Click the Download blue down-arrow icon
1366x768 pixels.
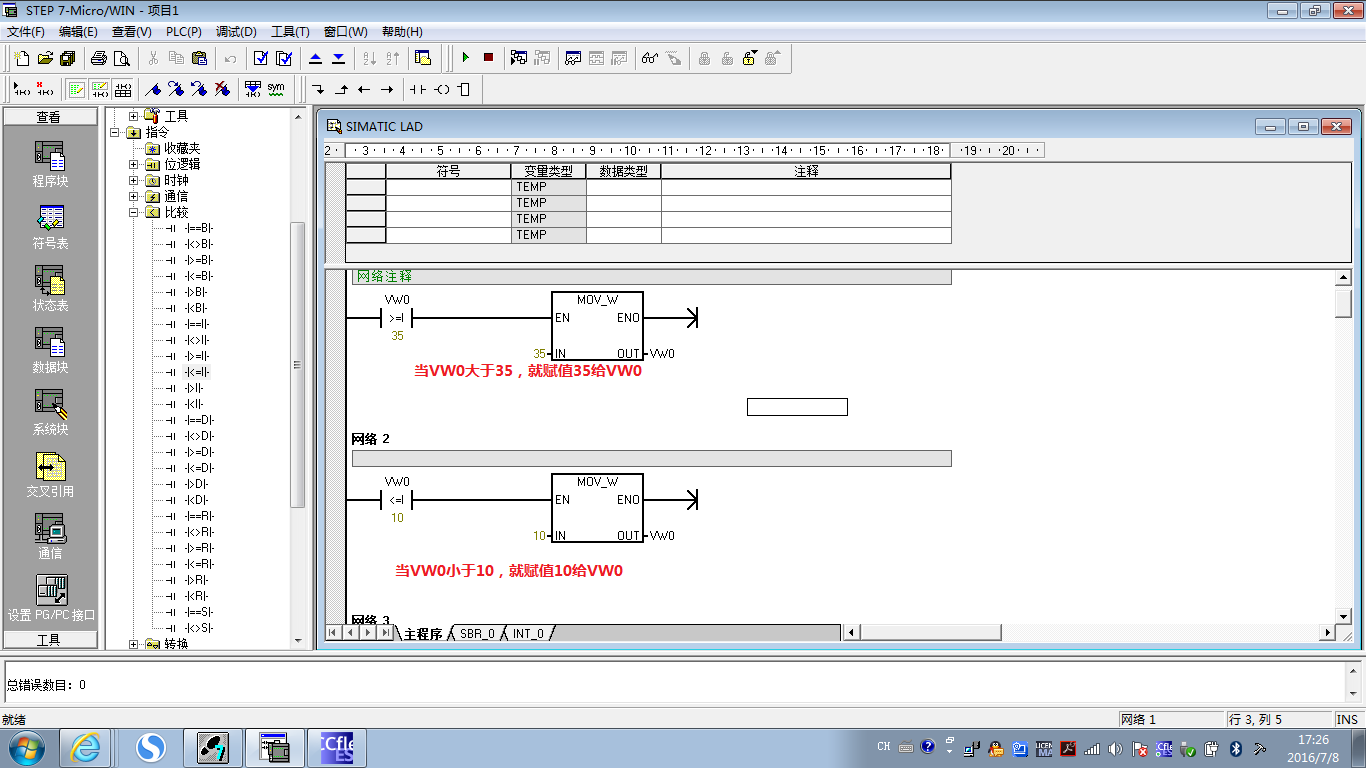tap(338, 58)
